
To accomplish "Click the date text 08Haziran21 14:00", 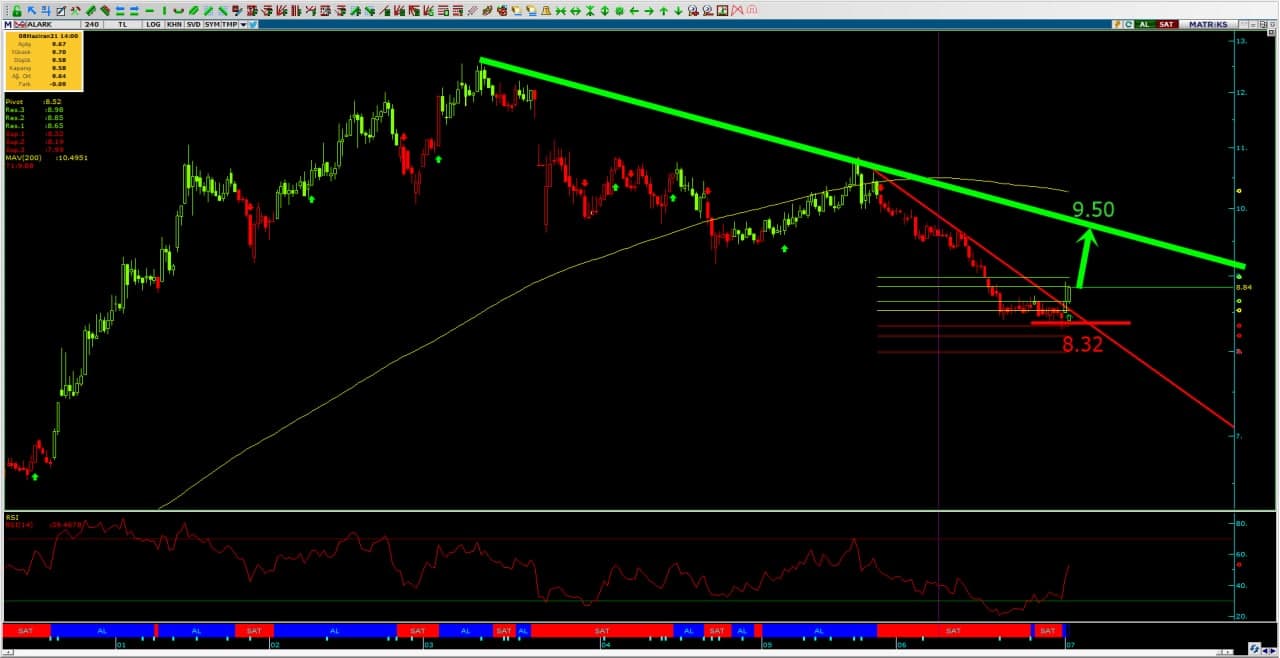I will (x=48, y=36).
